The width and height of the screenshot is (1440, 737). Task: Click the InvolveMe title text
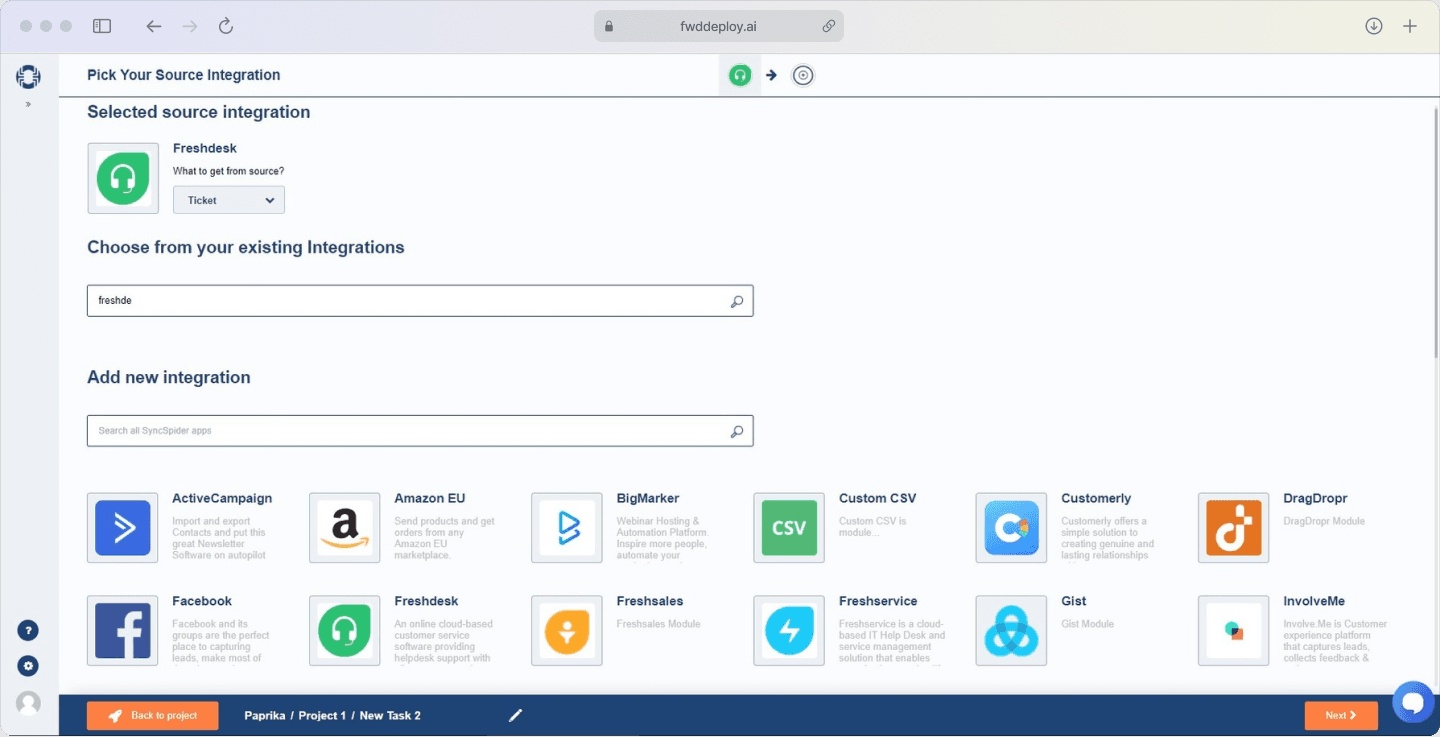coord(1314,601)
